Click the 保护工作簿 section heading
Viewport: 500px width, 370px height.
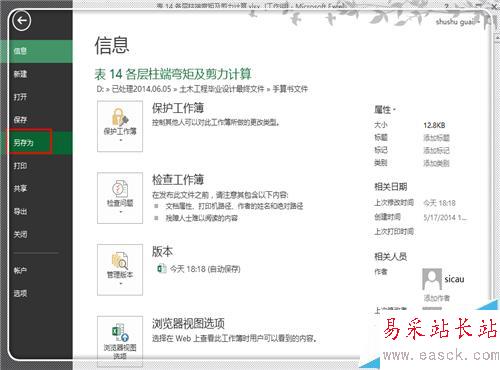pos(178,108)
